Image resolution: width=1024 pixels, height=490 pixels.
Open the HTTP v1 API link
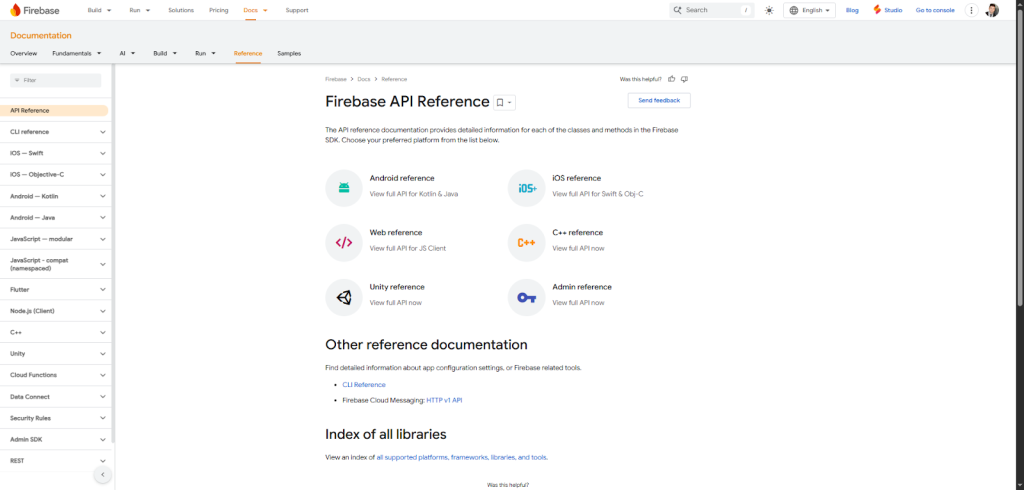coord(444,400)
